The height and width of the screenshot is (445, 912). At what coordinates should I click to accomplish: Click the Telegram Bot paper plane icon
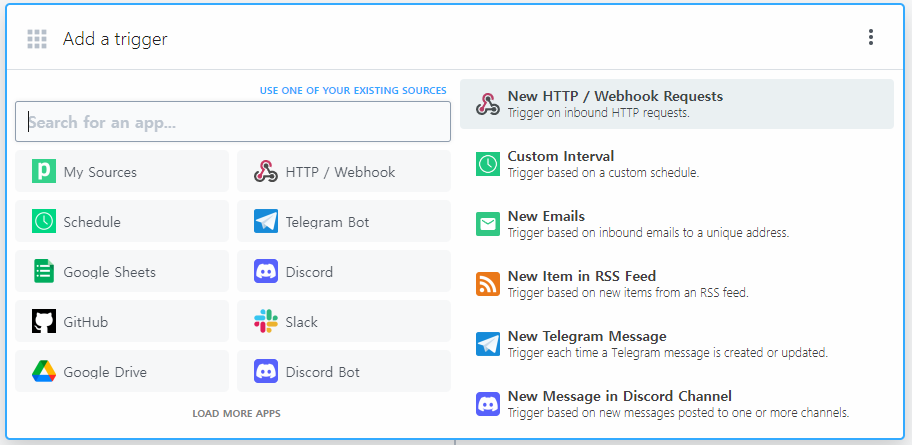[x=266, y=222]
